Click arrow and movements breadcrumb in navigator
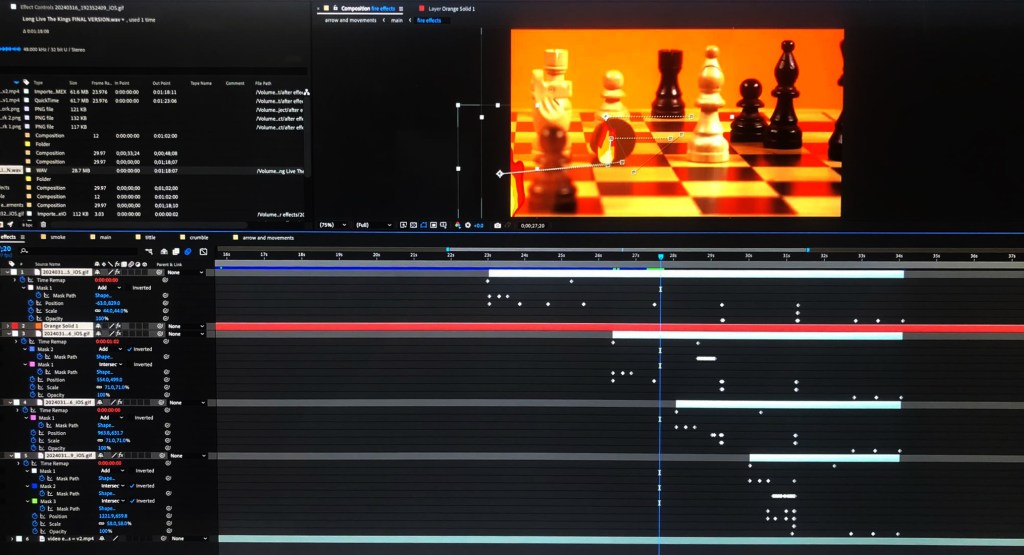 click(350, 20)
